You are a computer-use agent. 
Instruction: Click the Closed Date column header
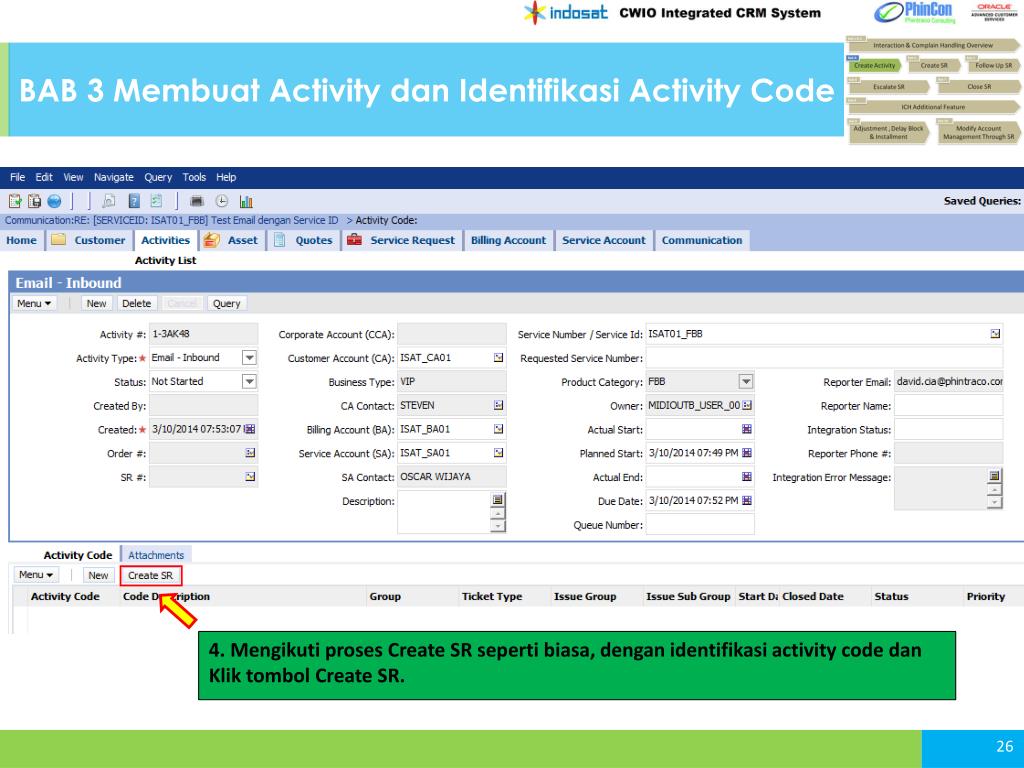(x=813, y=596)
